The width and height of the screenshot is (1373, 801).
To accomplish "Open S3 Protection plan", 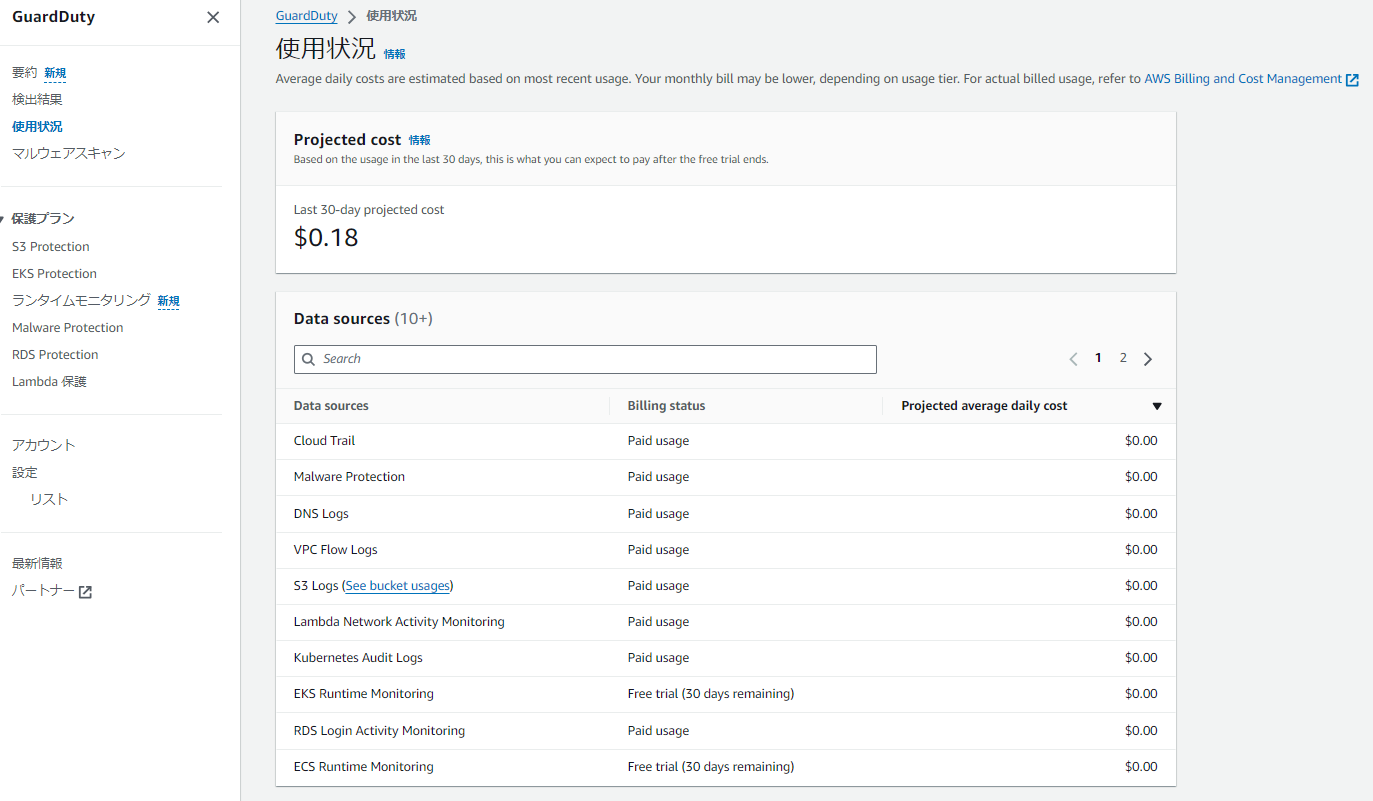I will 51,247.
